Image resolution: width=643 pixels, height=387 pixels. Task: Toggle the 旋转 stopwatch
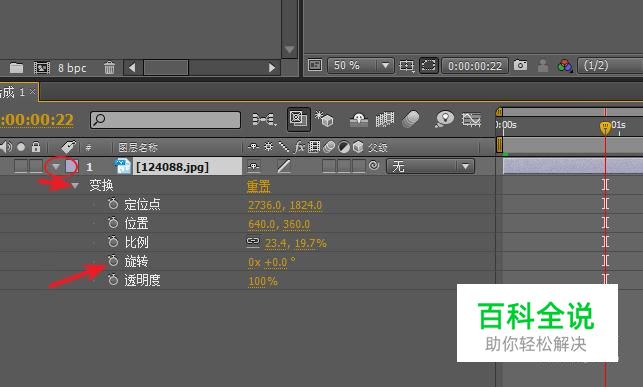113,260
